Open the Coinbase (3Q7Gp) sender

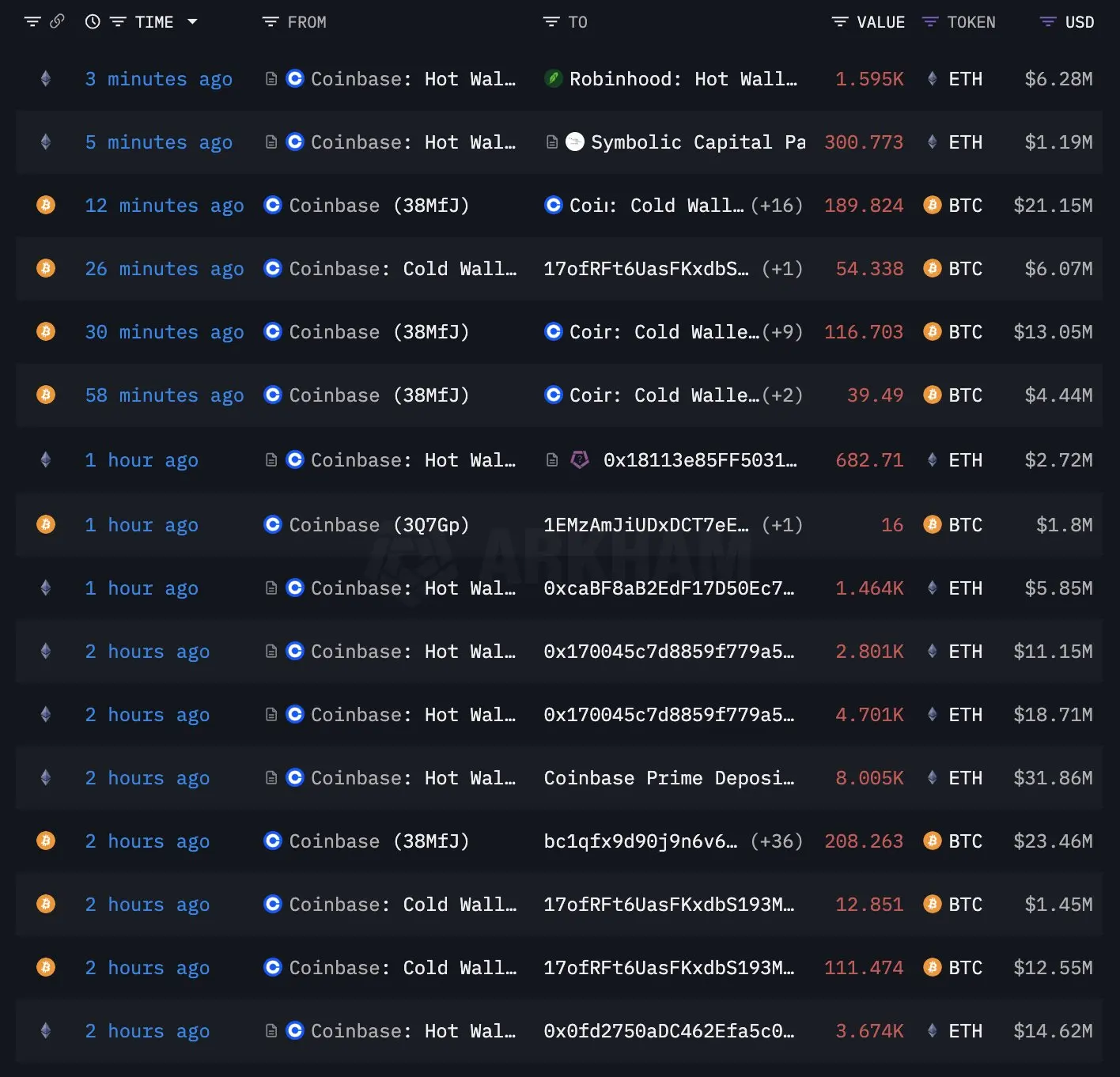point(379,525)
